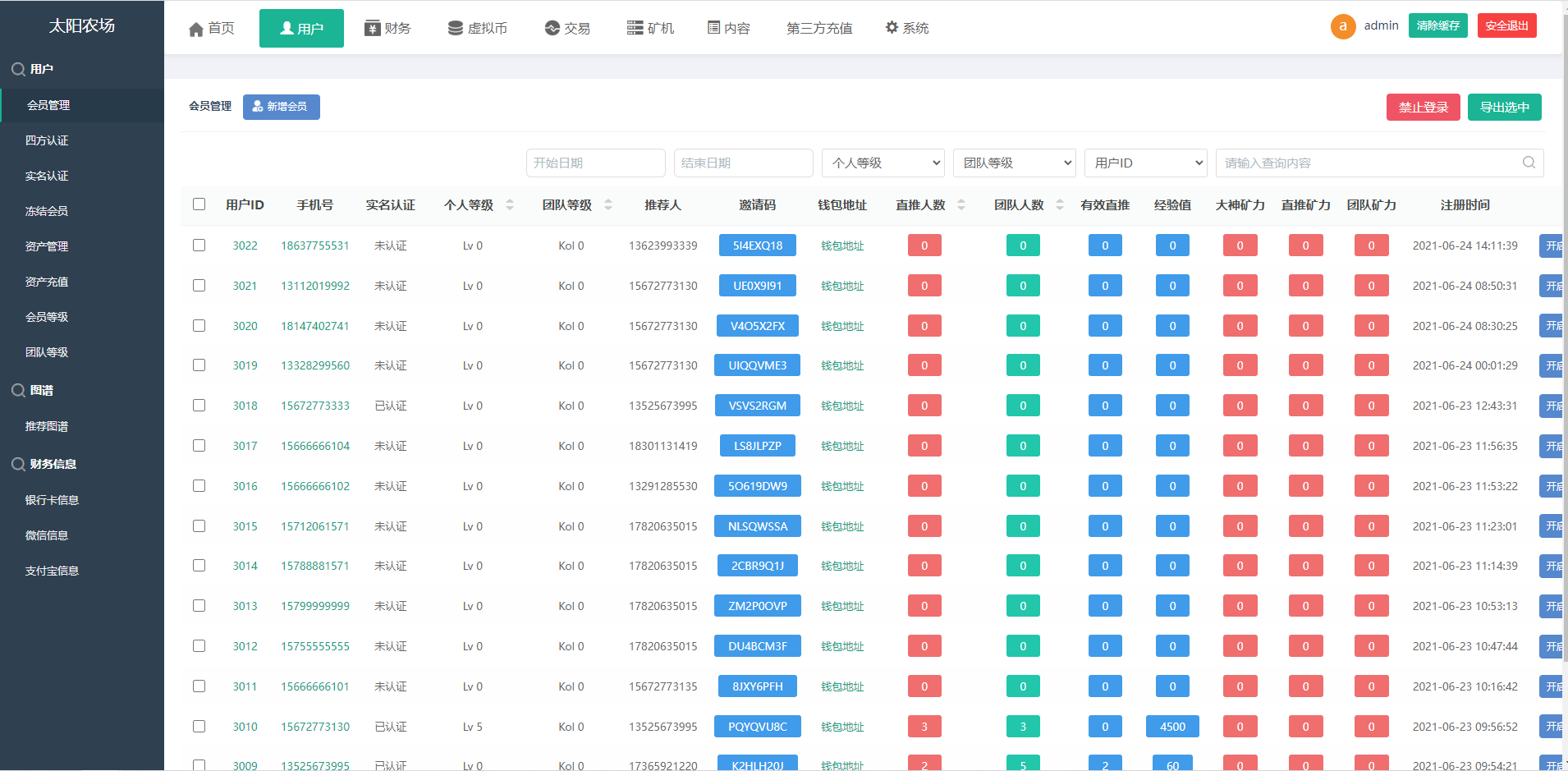The image size is (1568, 771).
Task: Click the home icon in top navigation
Action: 195,30
